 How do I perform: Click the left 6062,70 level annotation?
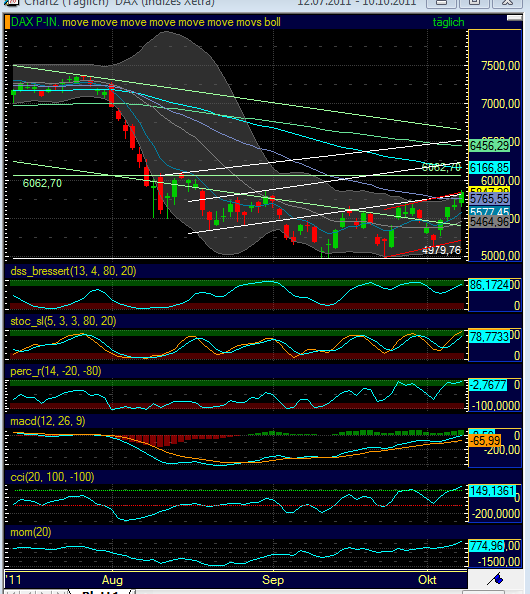[42, 183]
